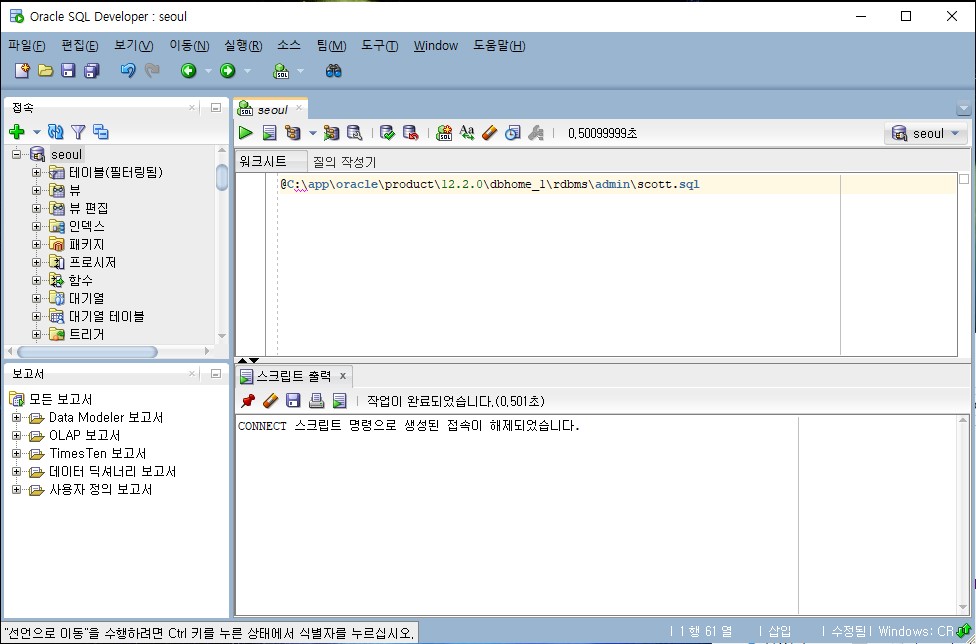Click the 삽입 status bar indicator

[779, 631]
